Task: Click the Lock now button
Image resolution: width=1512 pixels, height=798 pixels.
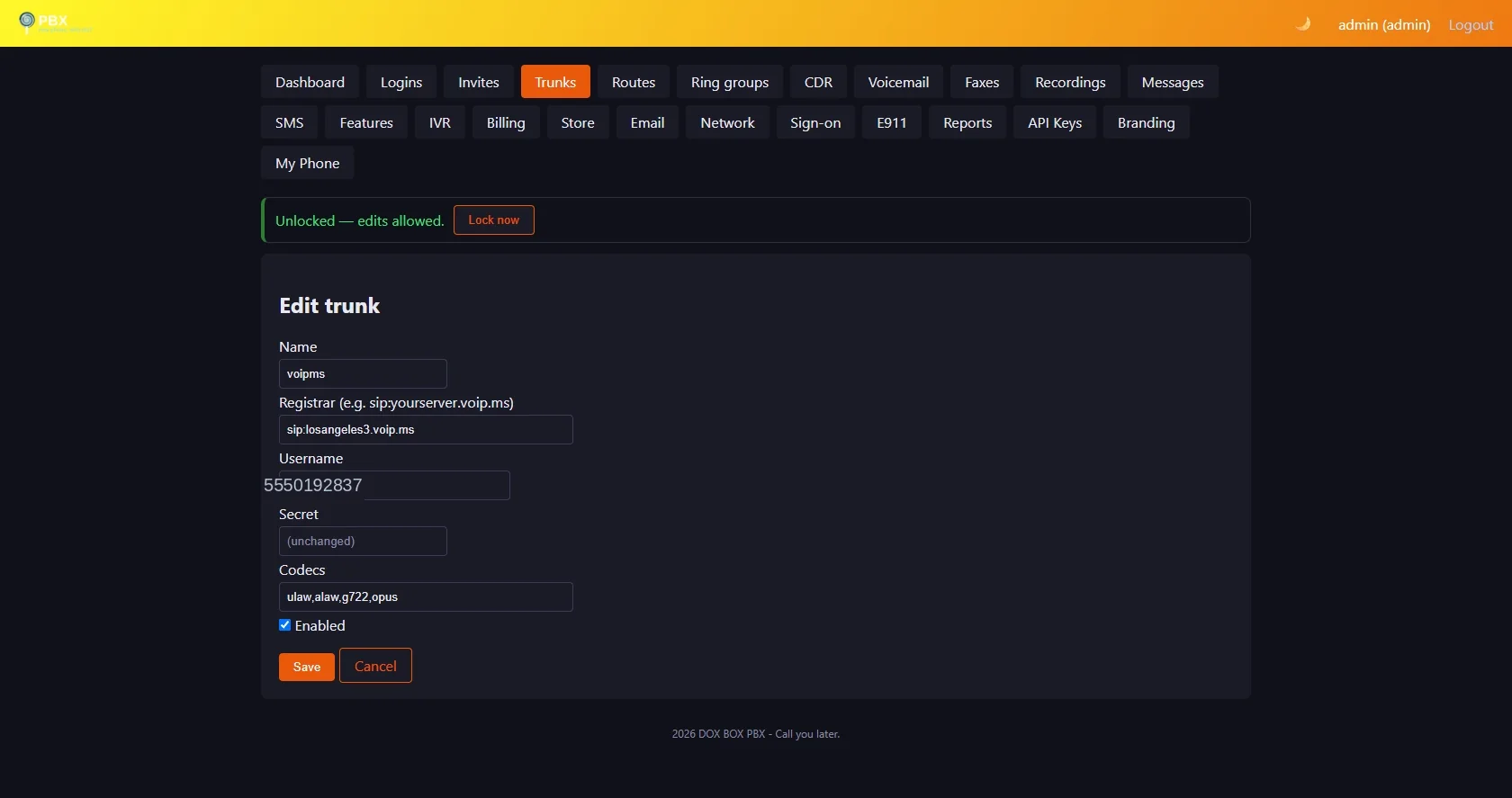Action: point(494,220)
